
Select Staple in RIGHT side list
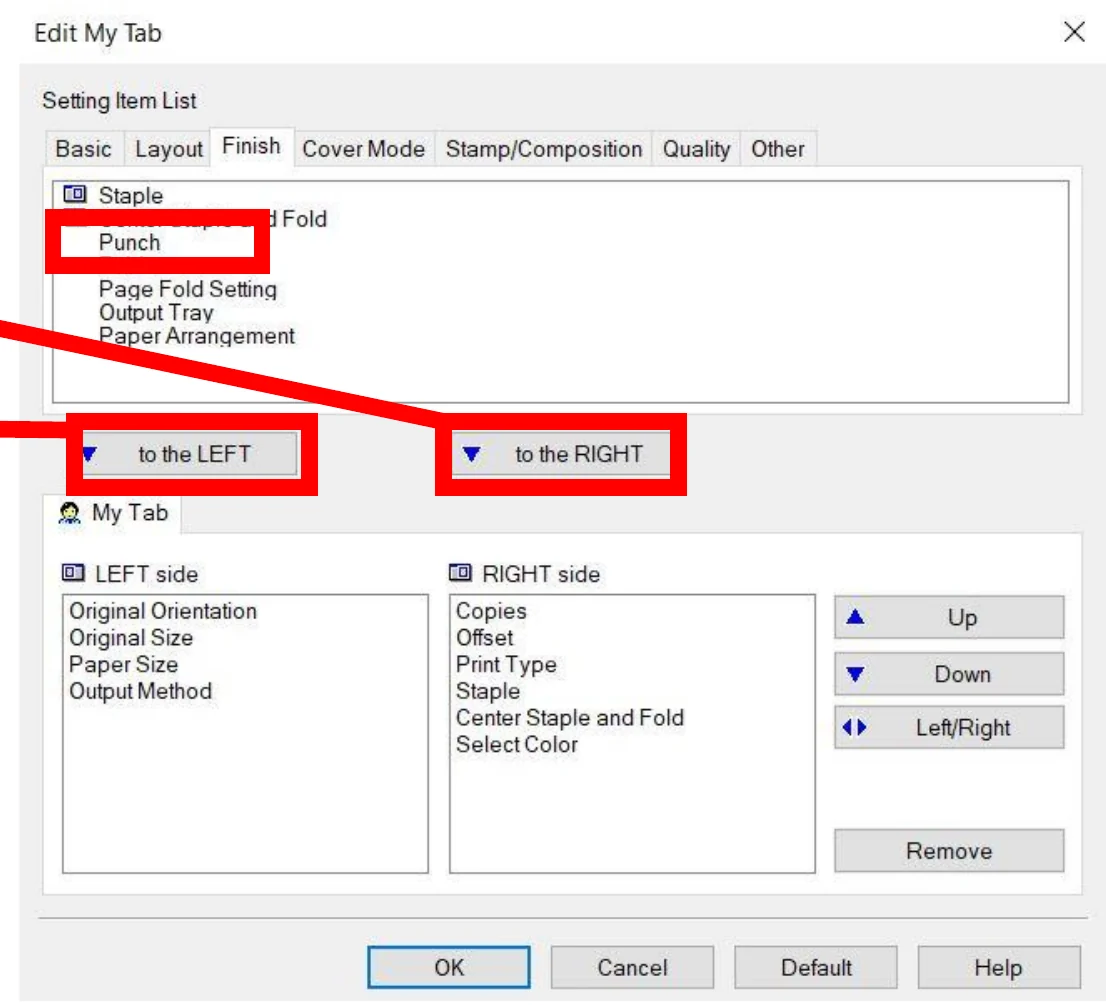coord(487,691)
